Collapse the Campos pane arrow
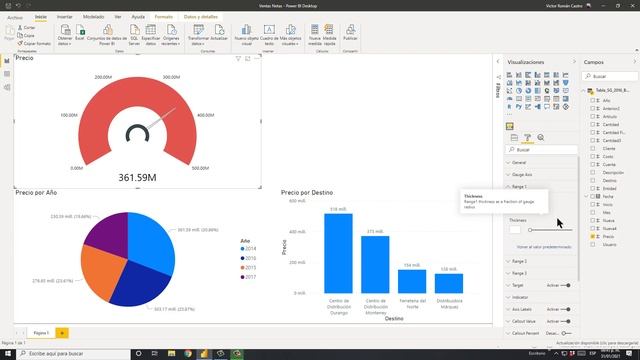The height and width of the screenshot is (360, 640). 635,62
